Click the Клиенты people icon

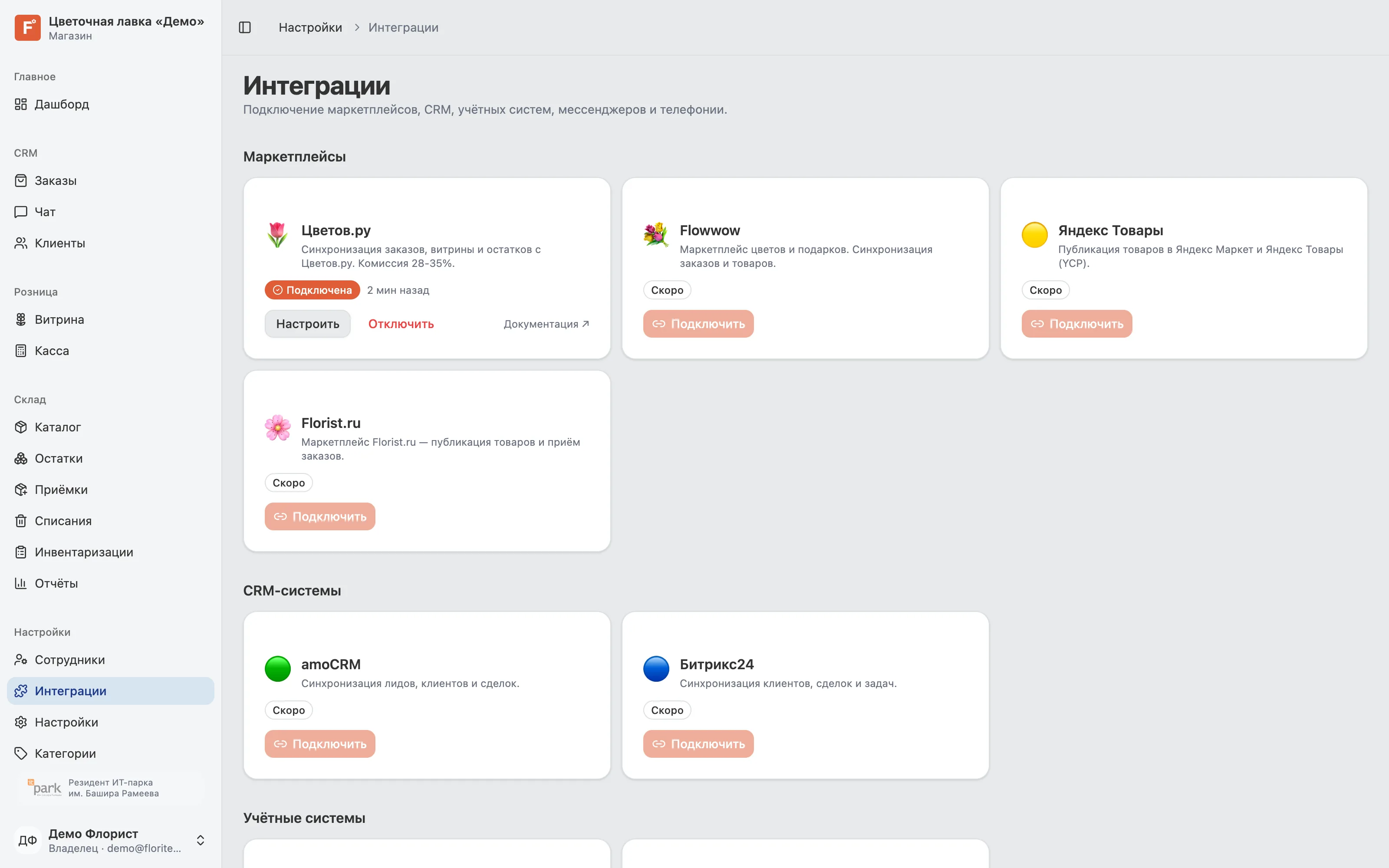click(x=21, y=243)
